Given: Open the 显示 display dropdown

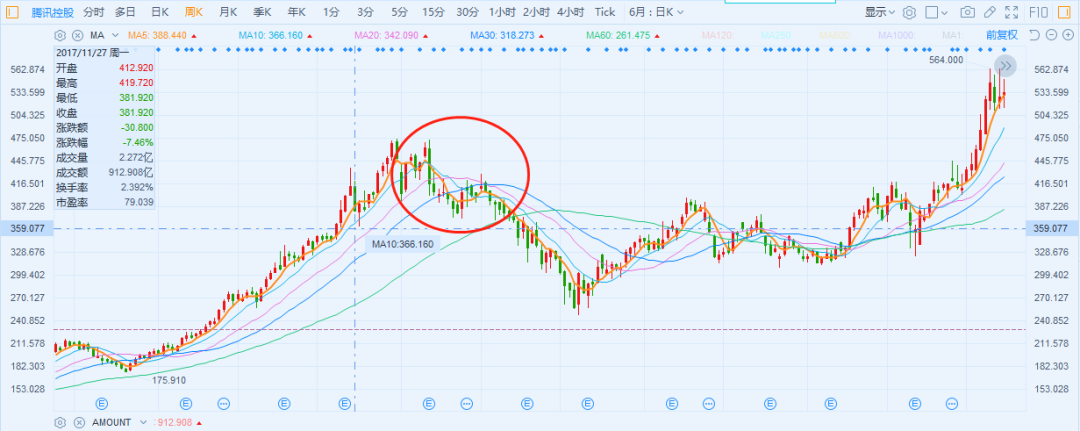Looking at the screenshot, I should [x=880, y=12].
